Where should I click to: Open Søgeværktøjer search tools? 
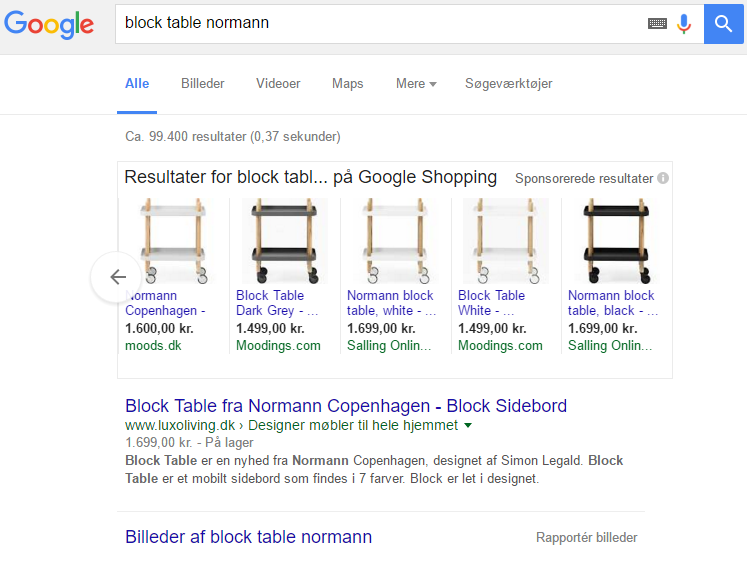(508, 84)
